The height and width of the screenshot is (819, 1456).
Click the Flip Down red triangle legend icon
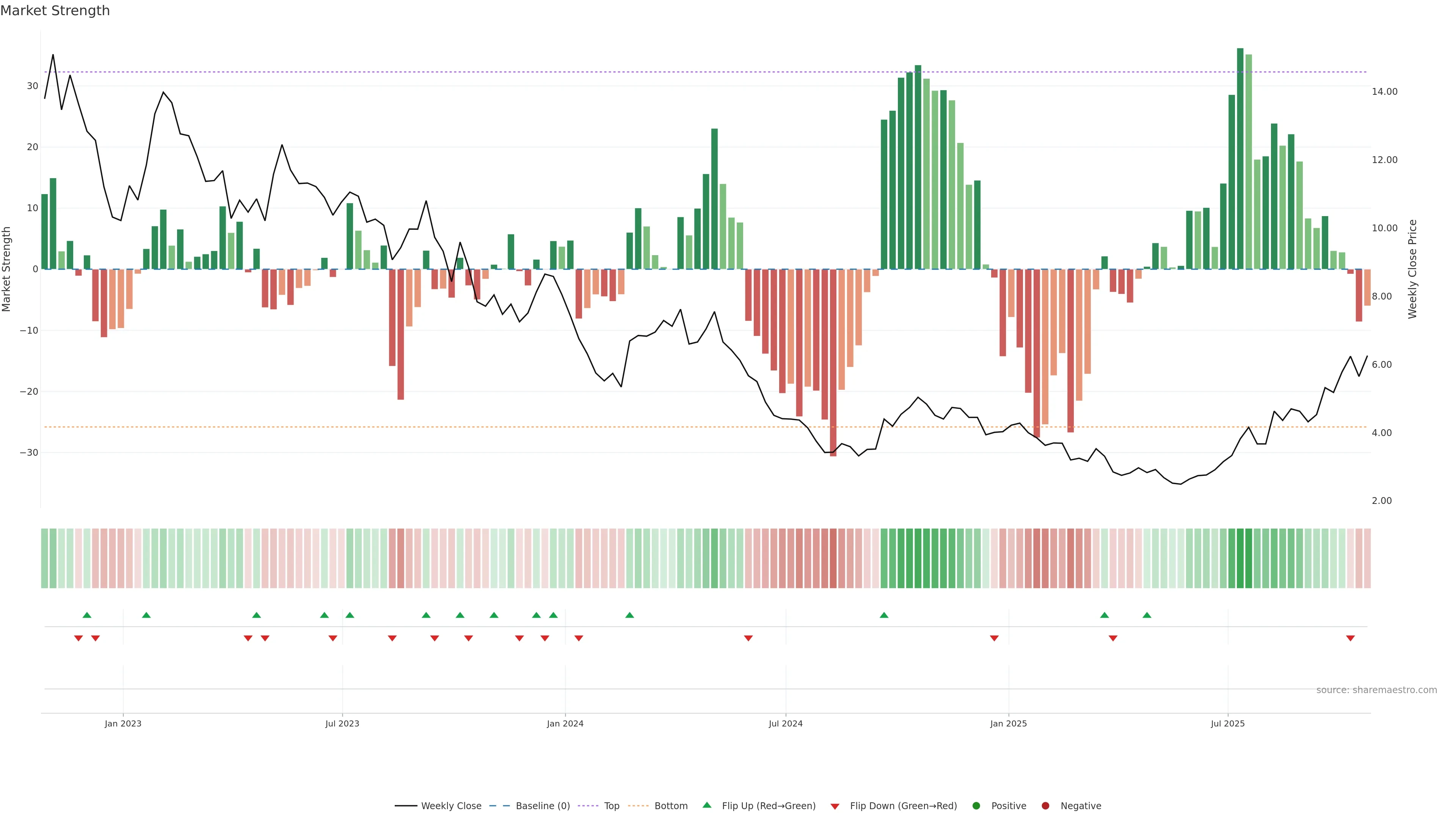pyautogui.click(x=835, y=806)
